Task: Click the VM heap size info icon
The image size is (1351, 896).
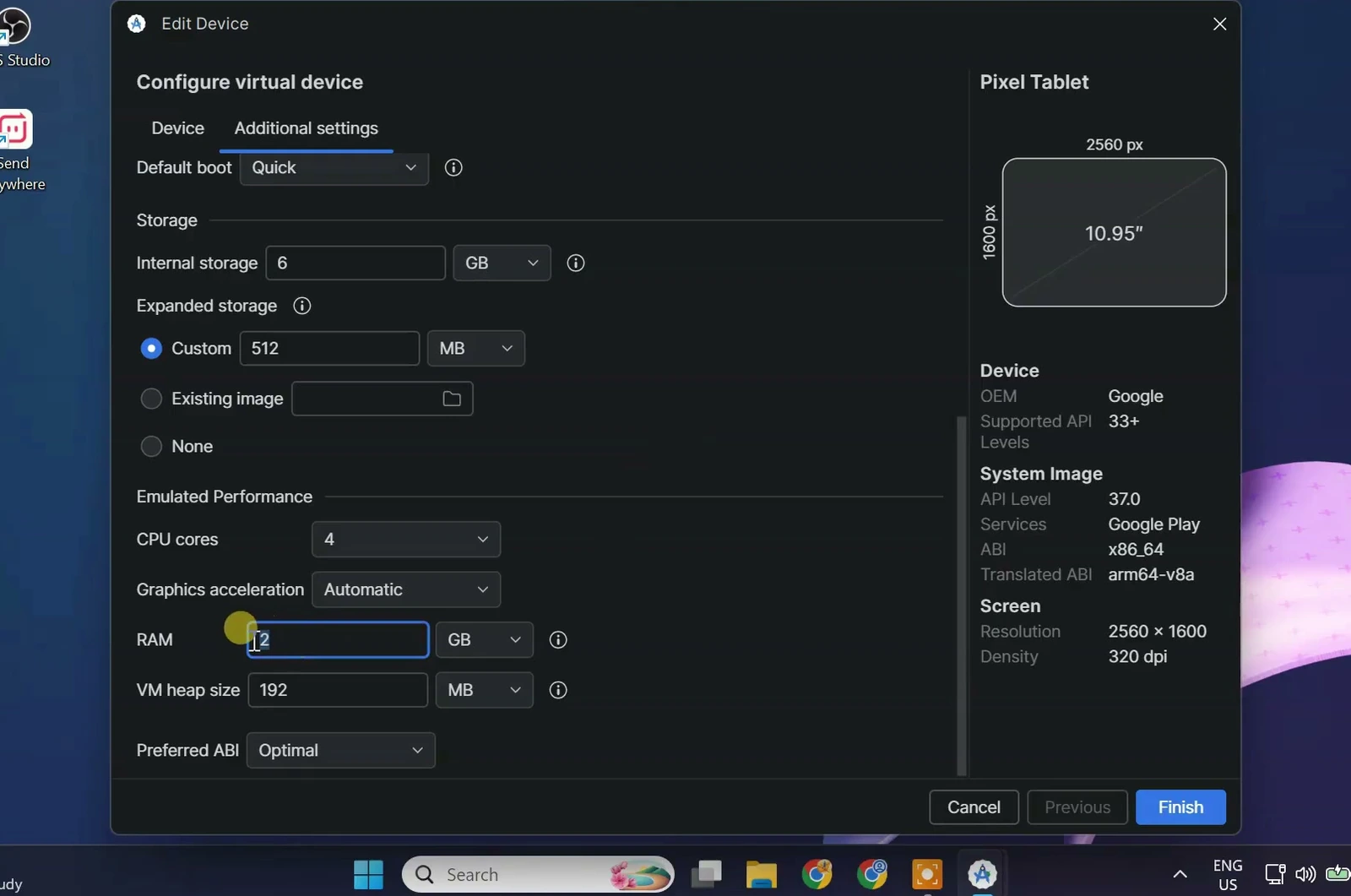Action: pyautogui.click(x=558, y=690)
